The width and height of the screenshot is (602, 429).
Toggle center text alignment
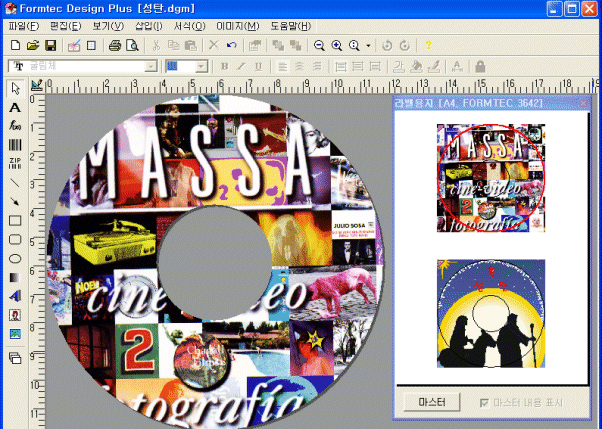(299, 66)
